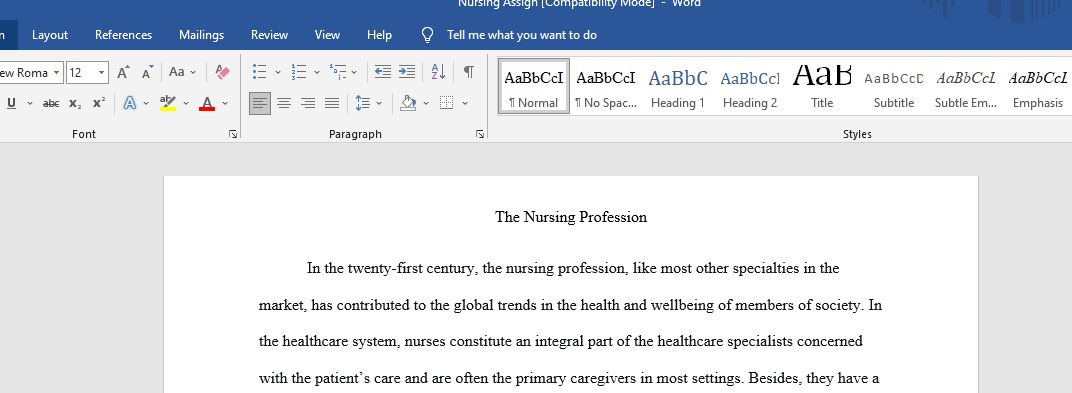This screenshot has width=1072, height=393.
Task: Apply the Title style
Action: [822, 86]
